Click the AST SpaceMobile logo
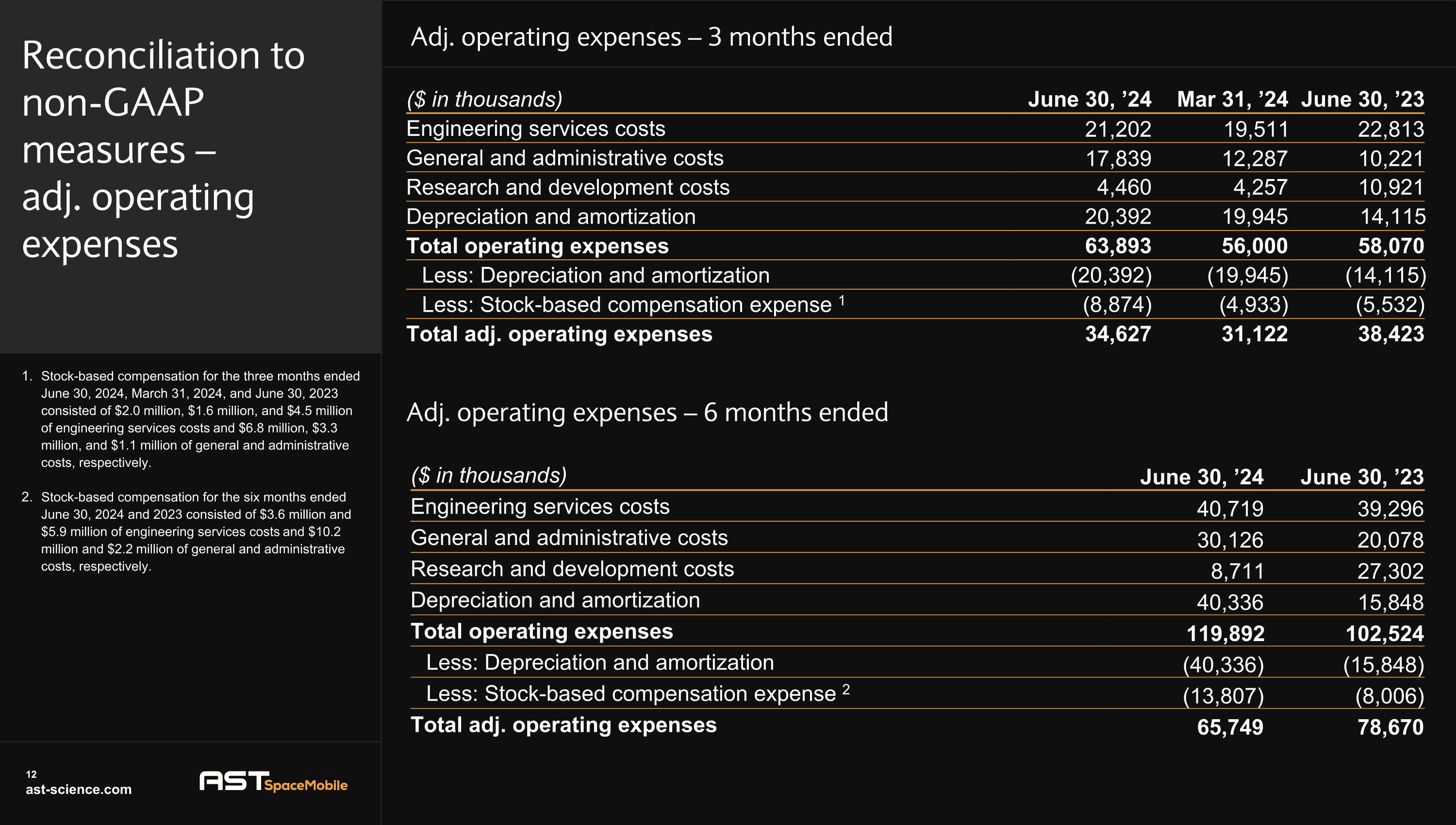This screenshot has height=825, width=1456. tap(273, 781)
